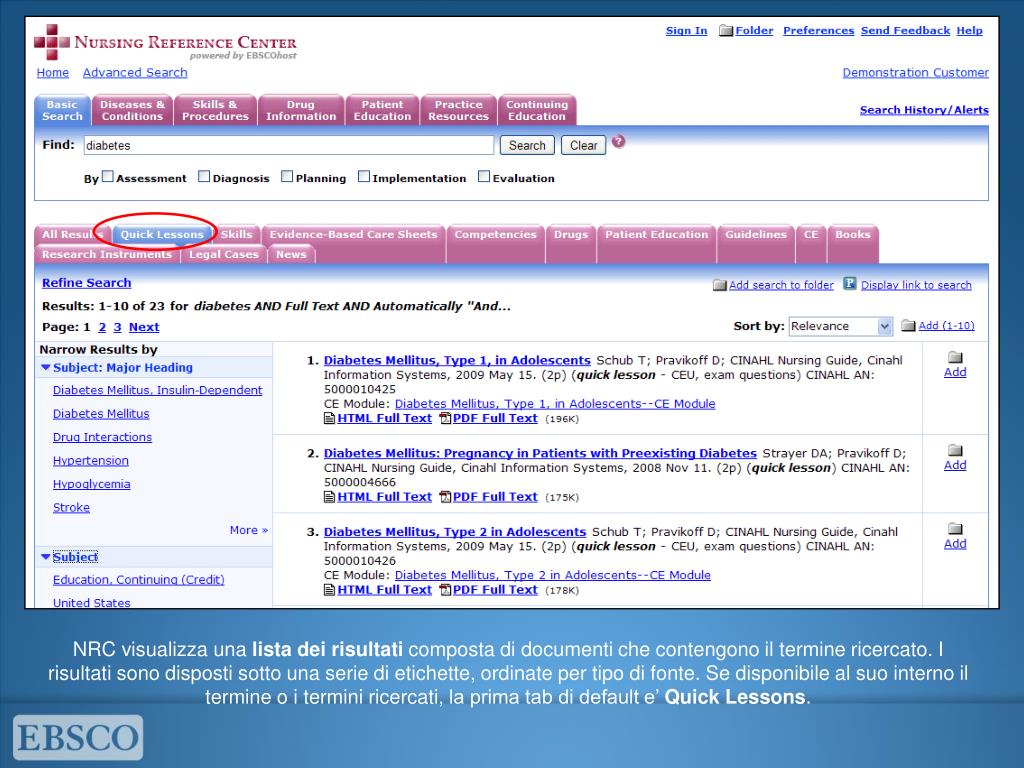
Task: Open the Sort by Relevance dropdown
Action: pyautogui.click(x=840, y=326)
